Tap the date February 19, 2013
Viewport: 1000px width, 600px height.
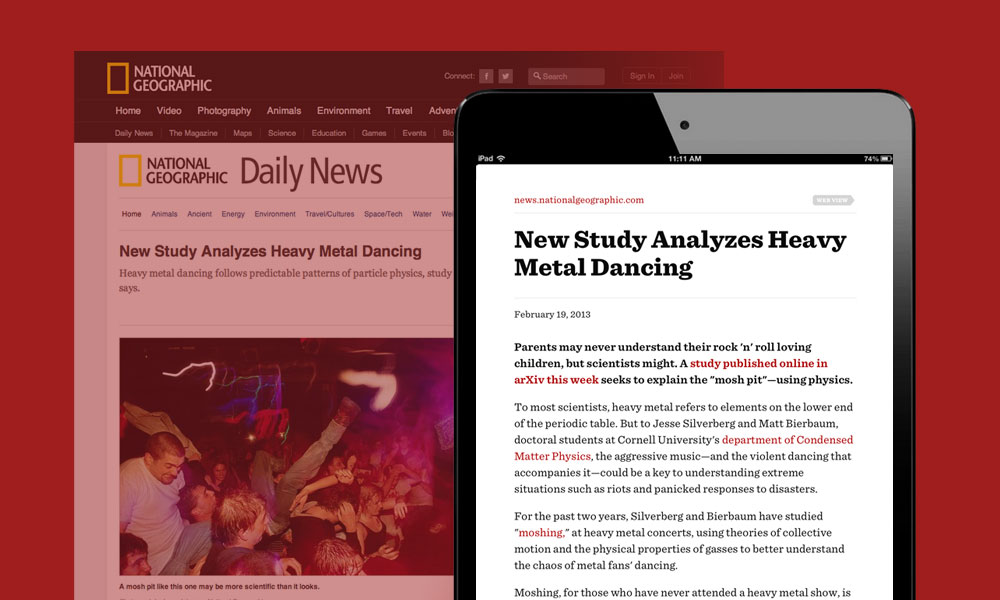tap(552, 314)
